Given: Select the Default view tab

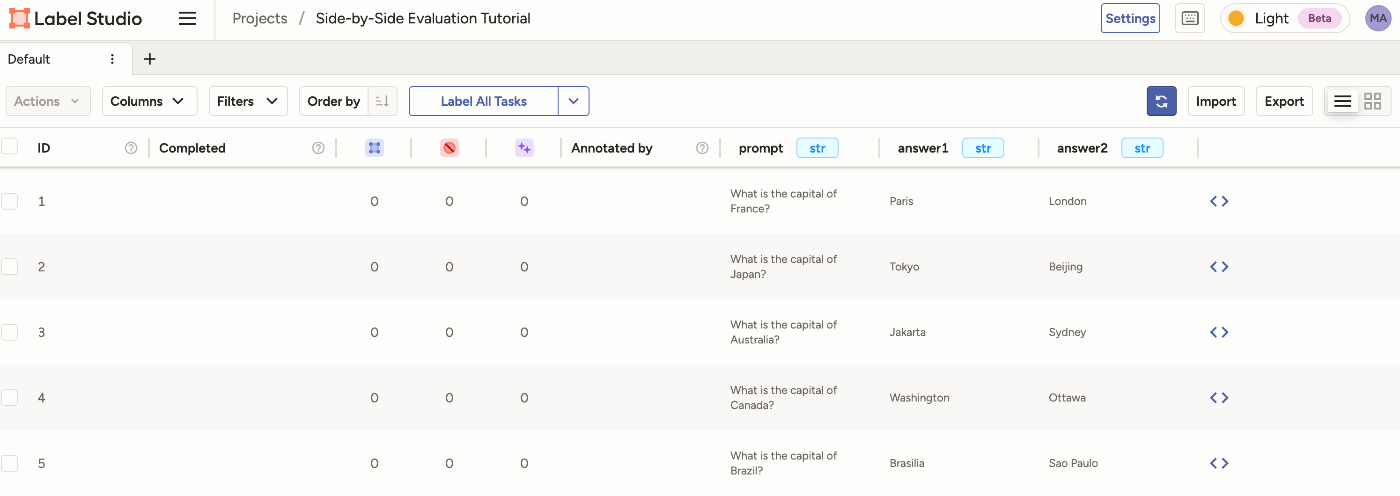Looking at the screenshot, I should [x=30, y=59].
